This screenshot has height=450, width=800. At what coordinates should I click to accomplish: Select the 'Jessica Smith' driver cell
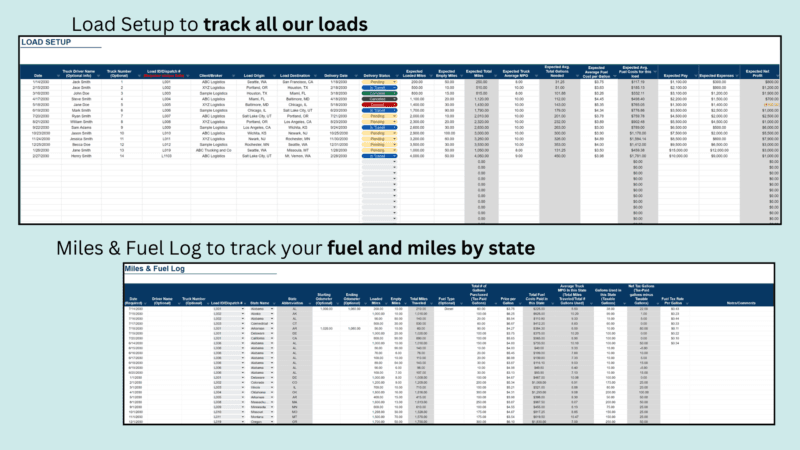click(x=81, y=139)
